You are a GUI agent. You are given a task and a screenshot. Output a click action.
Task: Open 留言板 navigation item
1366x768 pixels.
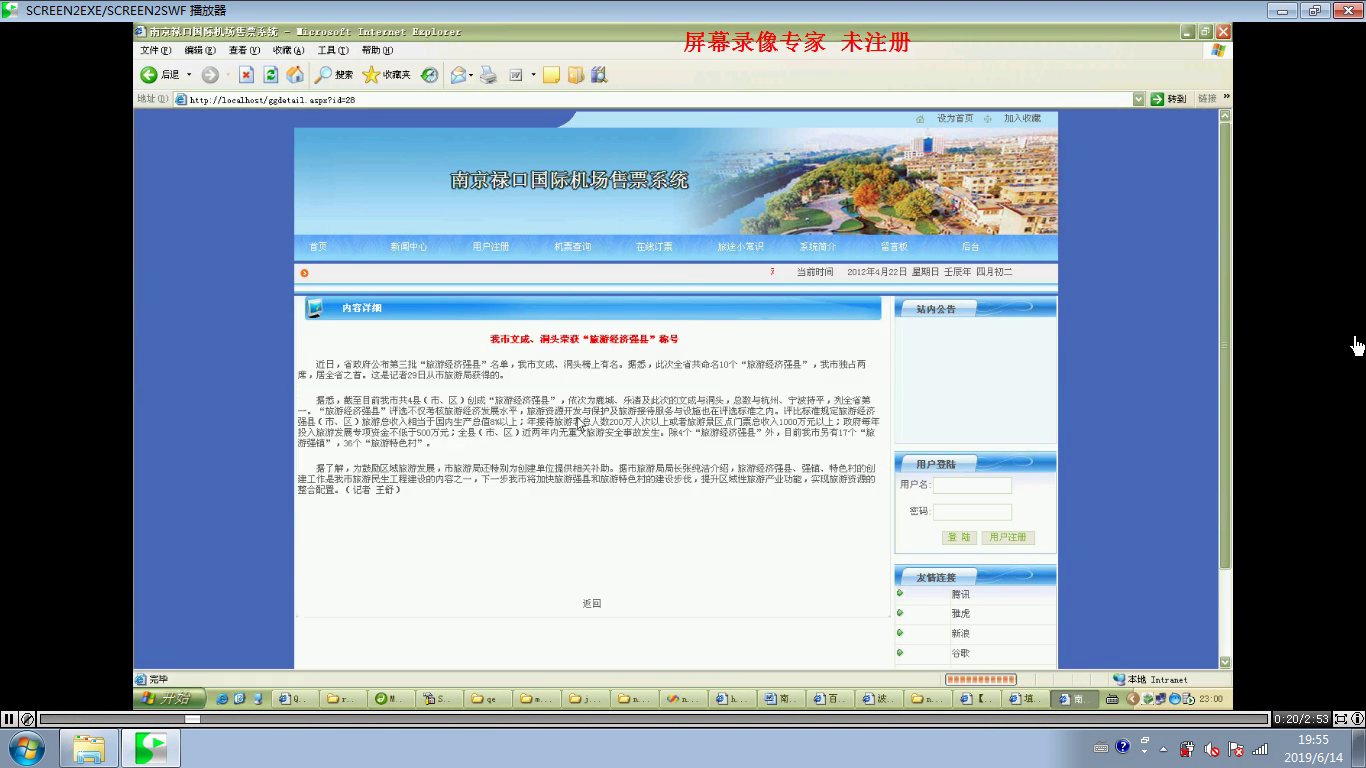point(894,247)
